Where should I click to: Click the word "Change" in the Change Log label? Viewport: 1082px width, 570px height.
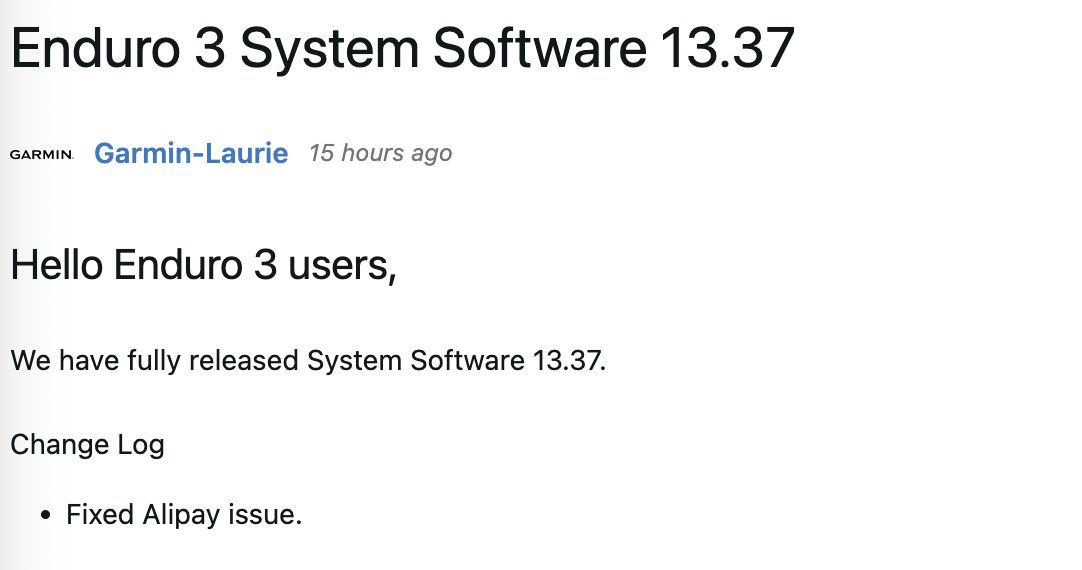click(x=60, y=444)
